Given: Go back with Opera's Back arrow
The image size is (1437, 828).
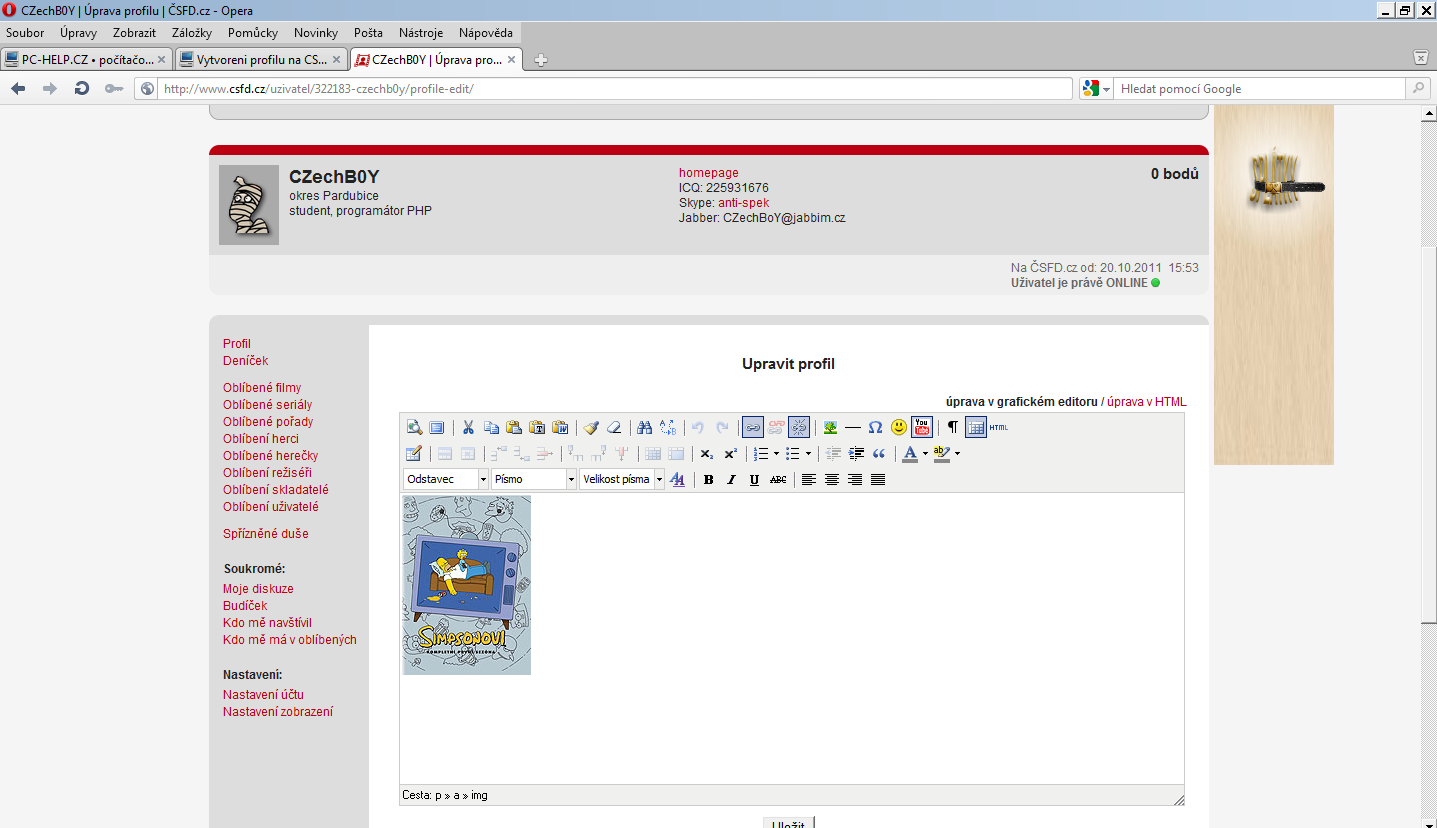Looking at the screenshot, I should pyautogui.click(x=18, y=88).
